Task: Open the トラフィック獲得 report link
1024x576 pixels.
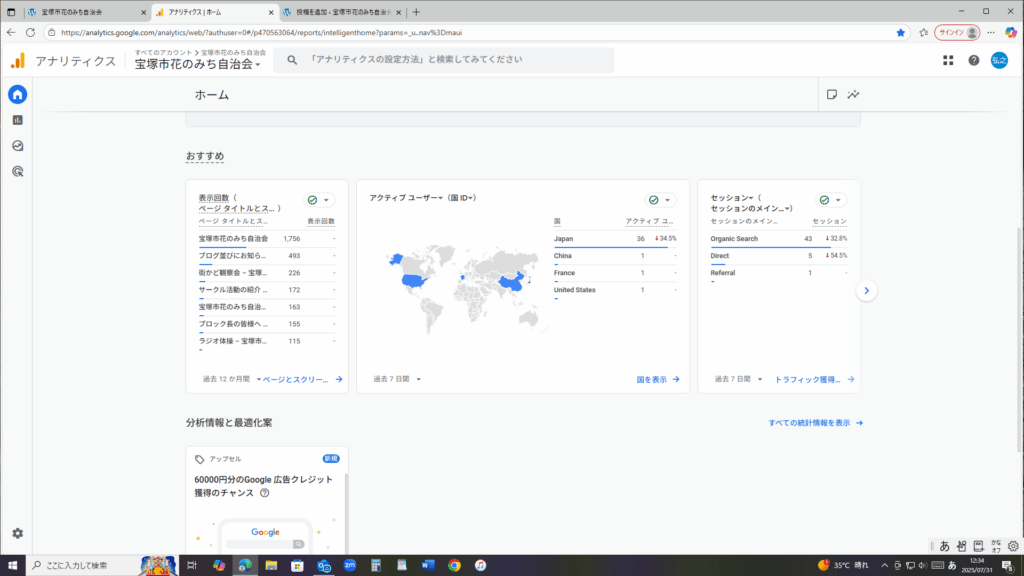Action: click(x=814, y=379)
